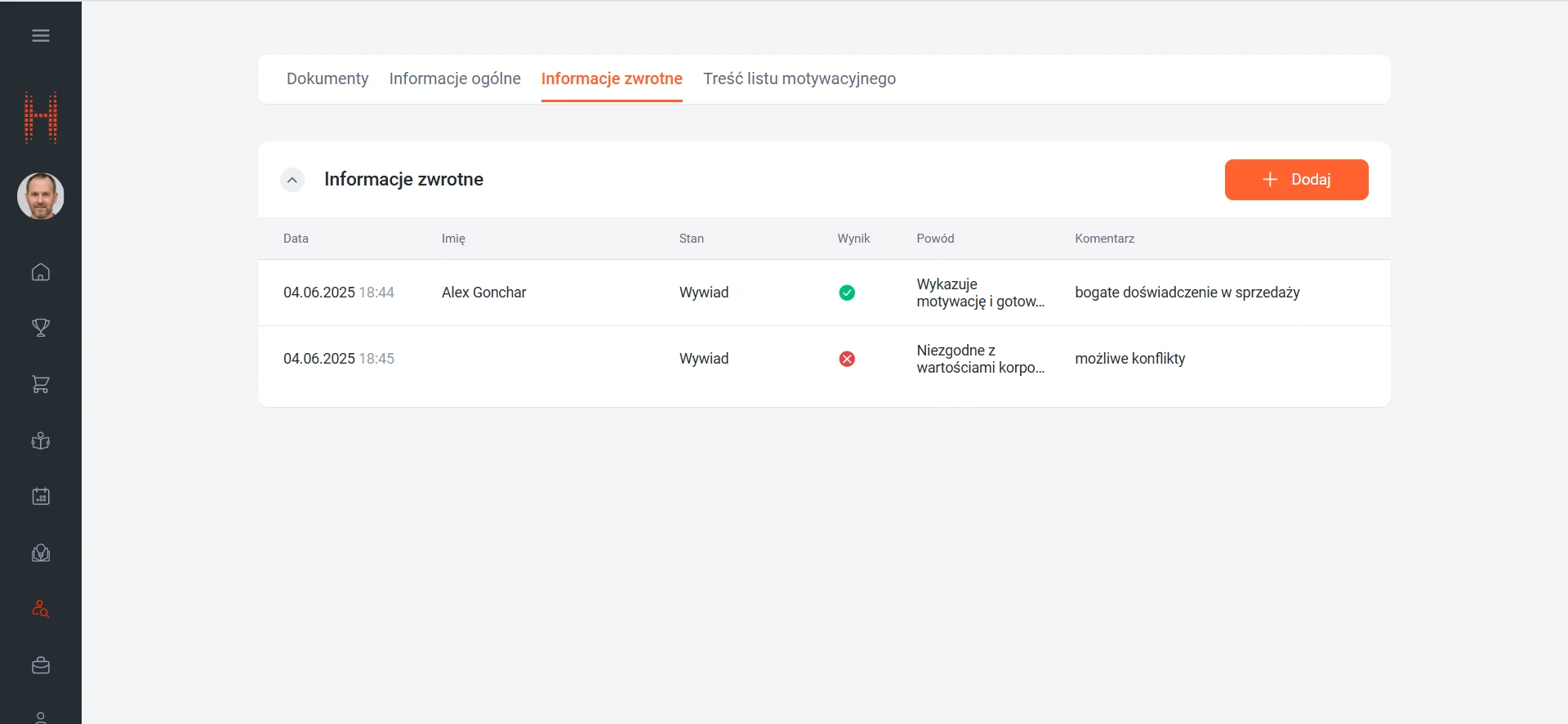Click the red cross result icon
Image resolution: width=1568 pixels, height=724 pixels.
click(x=847, y=359)
